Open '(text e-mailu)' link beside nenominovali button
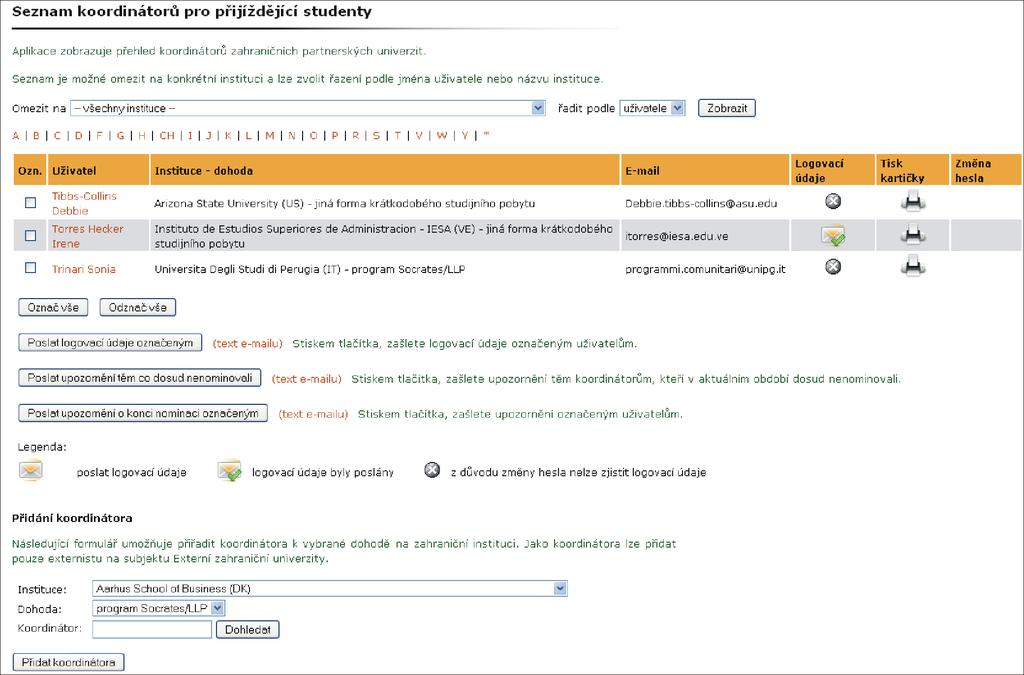The image size is (1024, 675). point(306,379)
